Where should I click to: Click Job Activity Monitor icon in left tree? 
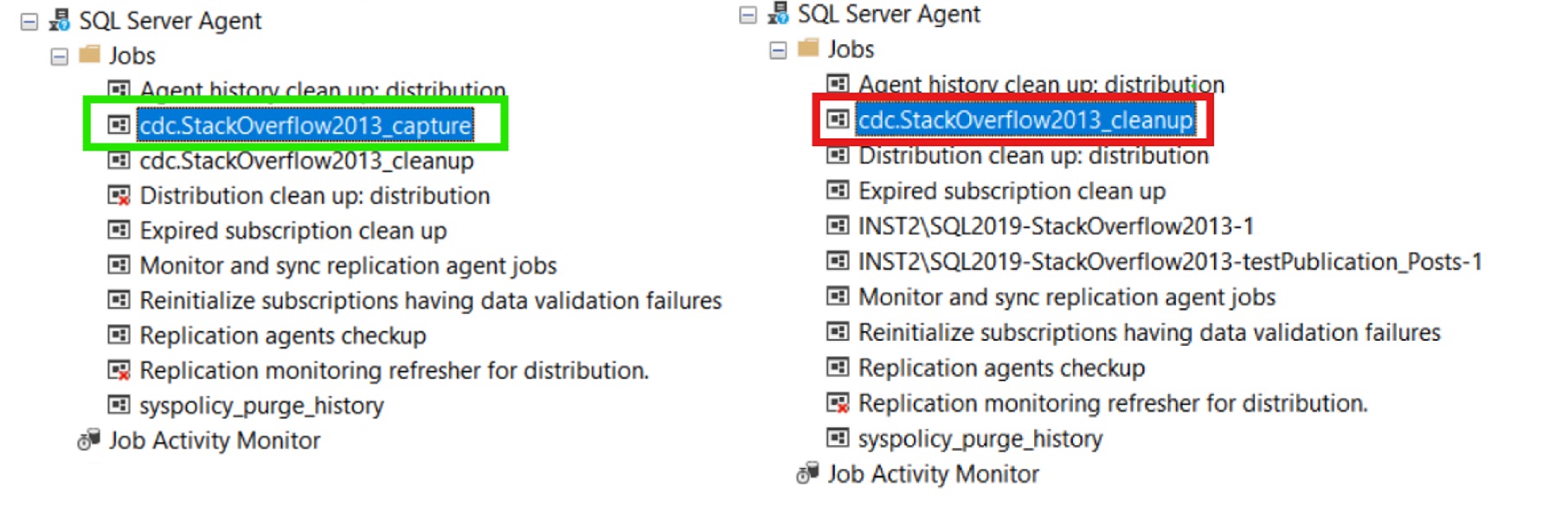click(x=89, y=440)
